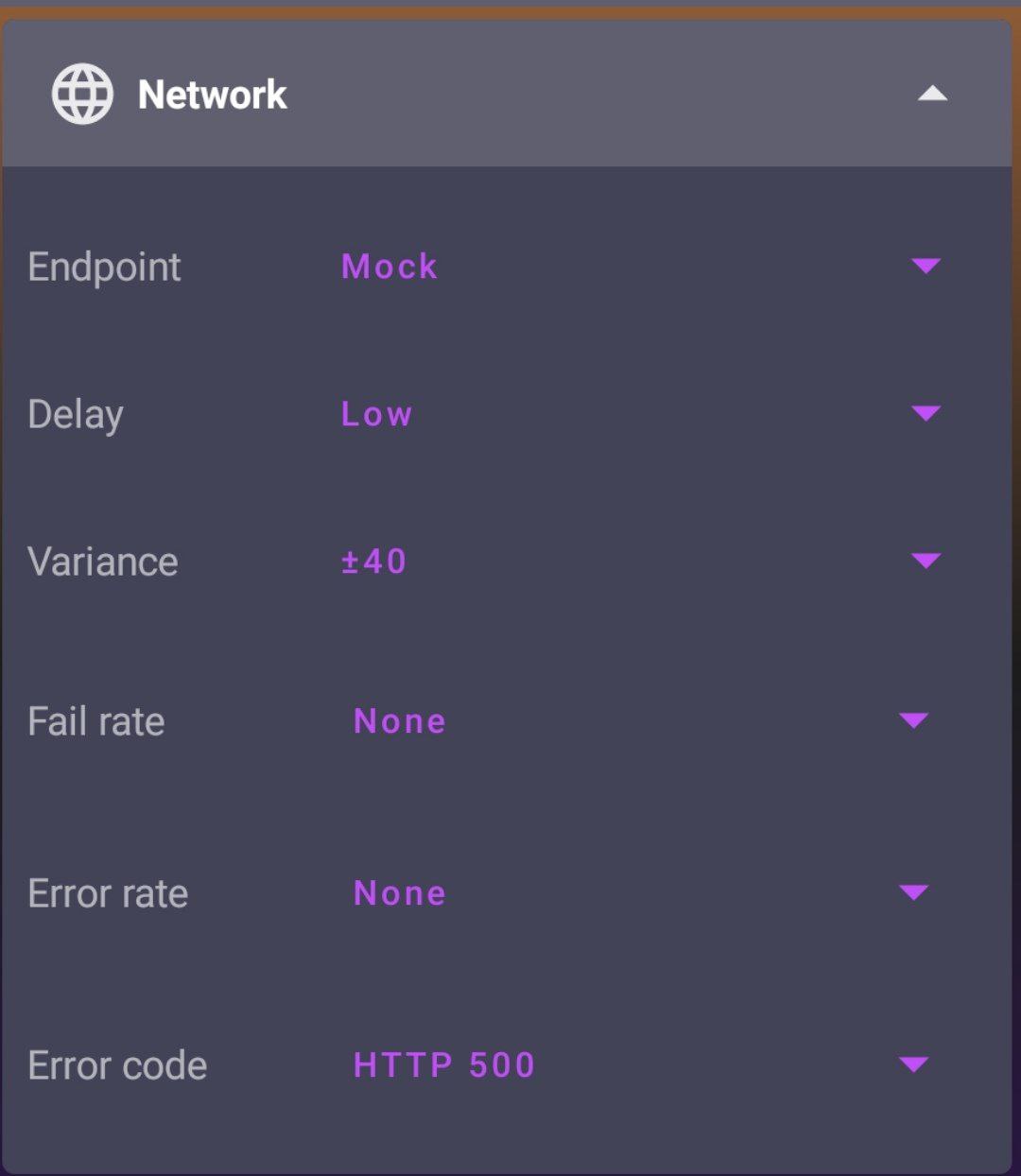Screen dimensions: 1021x1176
Task: Click the globe Network icon
Action: 82,95
